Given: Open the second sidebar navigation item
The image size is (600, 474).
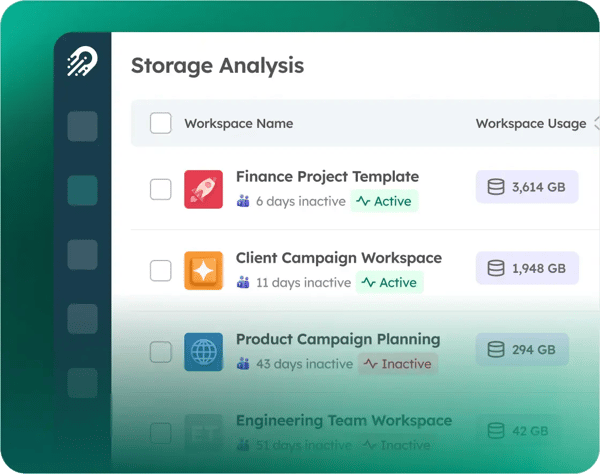Looking at the screenshot, I should point(82,190).
